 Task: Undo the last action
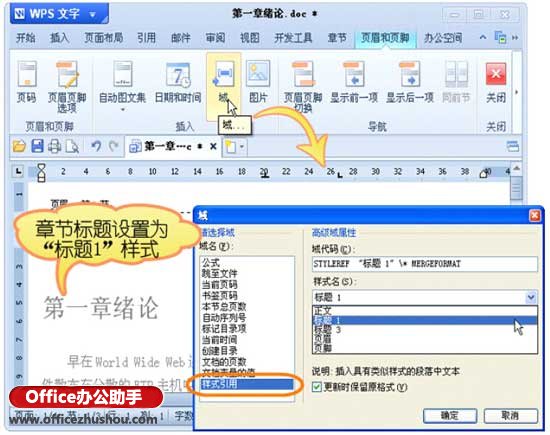pos(96,146)
